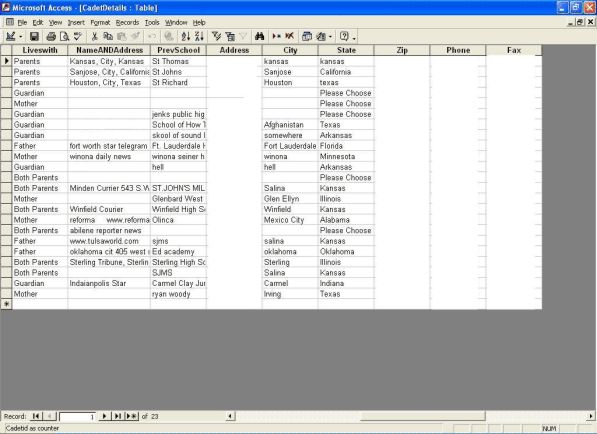Click the Delete Record toolbar icon

[290, 37]
